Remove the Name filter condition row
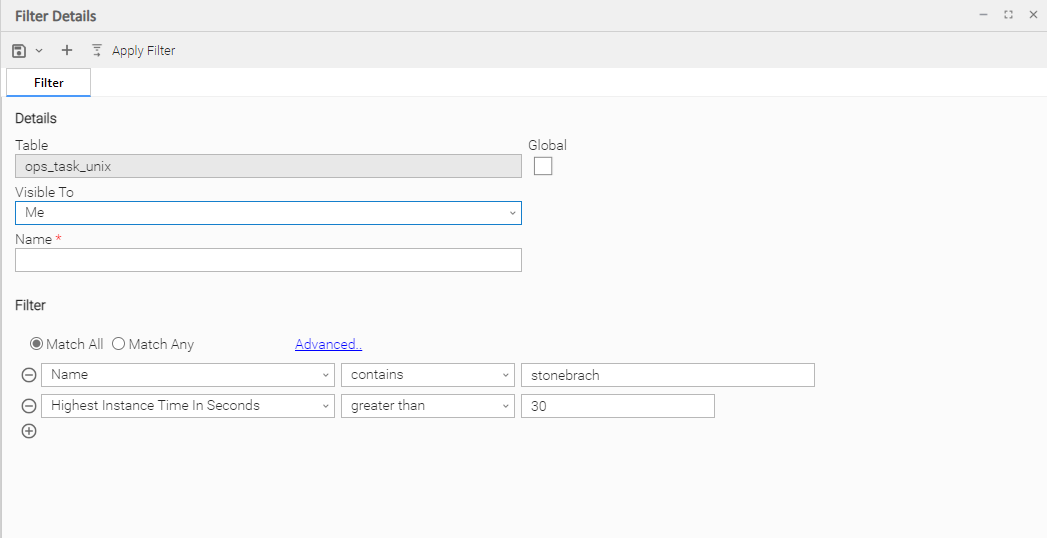This screenshot has height=538, width=1047. 29,375
